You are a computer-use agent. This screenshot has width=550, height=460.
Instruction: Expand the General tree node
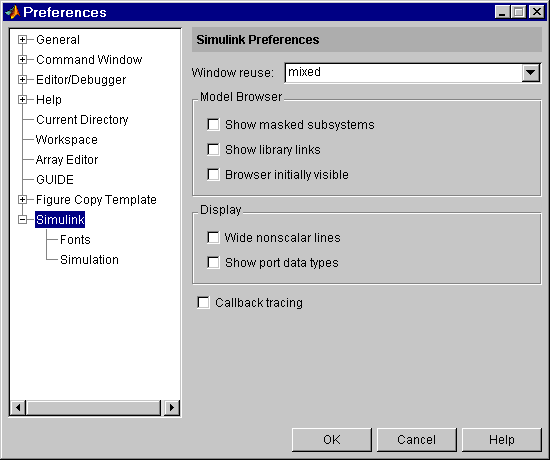point(22,40)
